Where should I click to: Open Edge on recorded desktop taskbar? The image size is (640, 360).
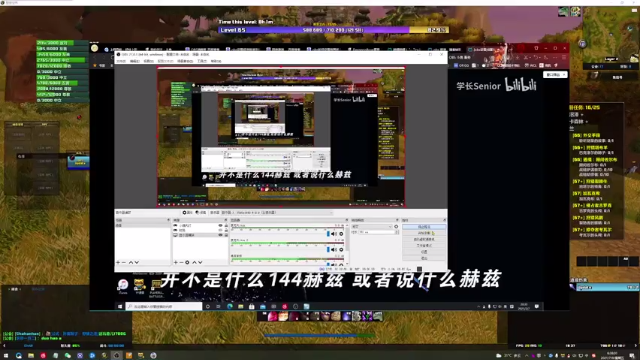point(230,306)
